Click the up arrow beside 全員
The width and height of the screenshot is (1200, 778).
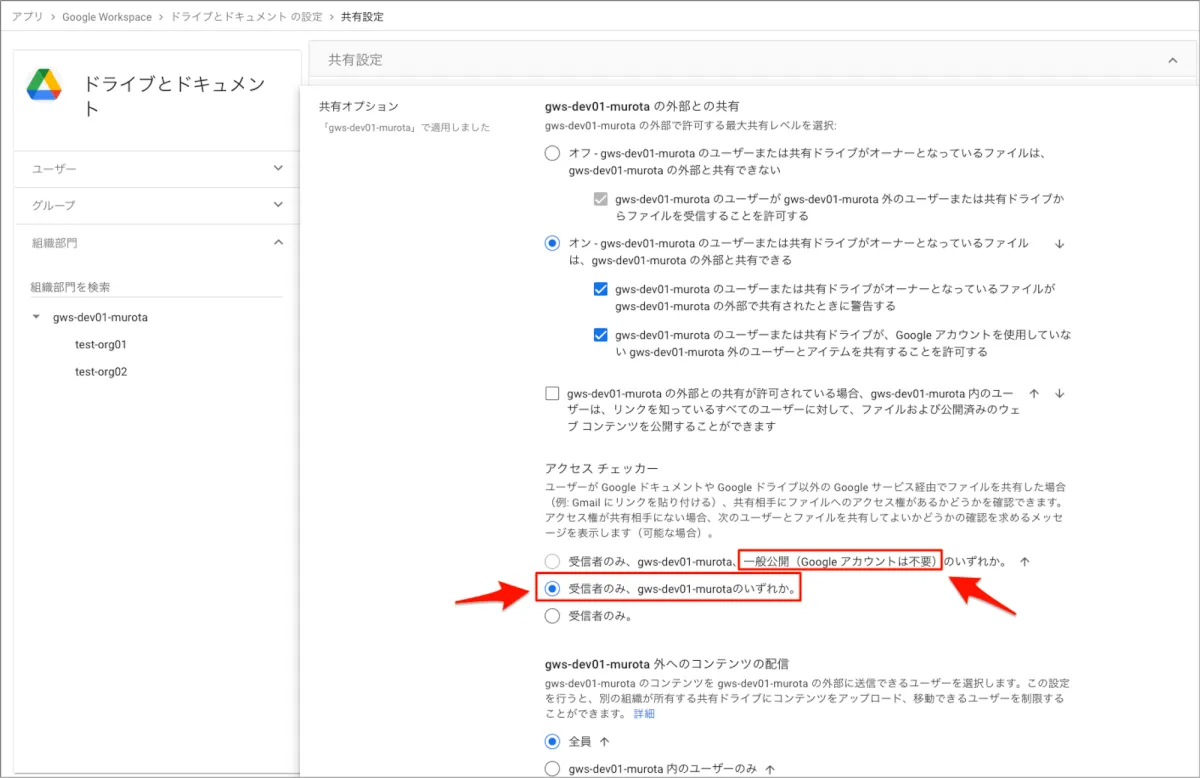tap(605, 742)
